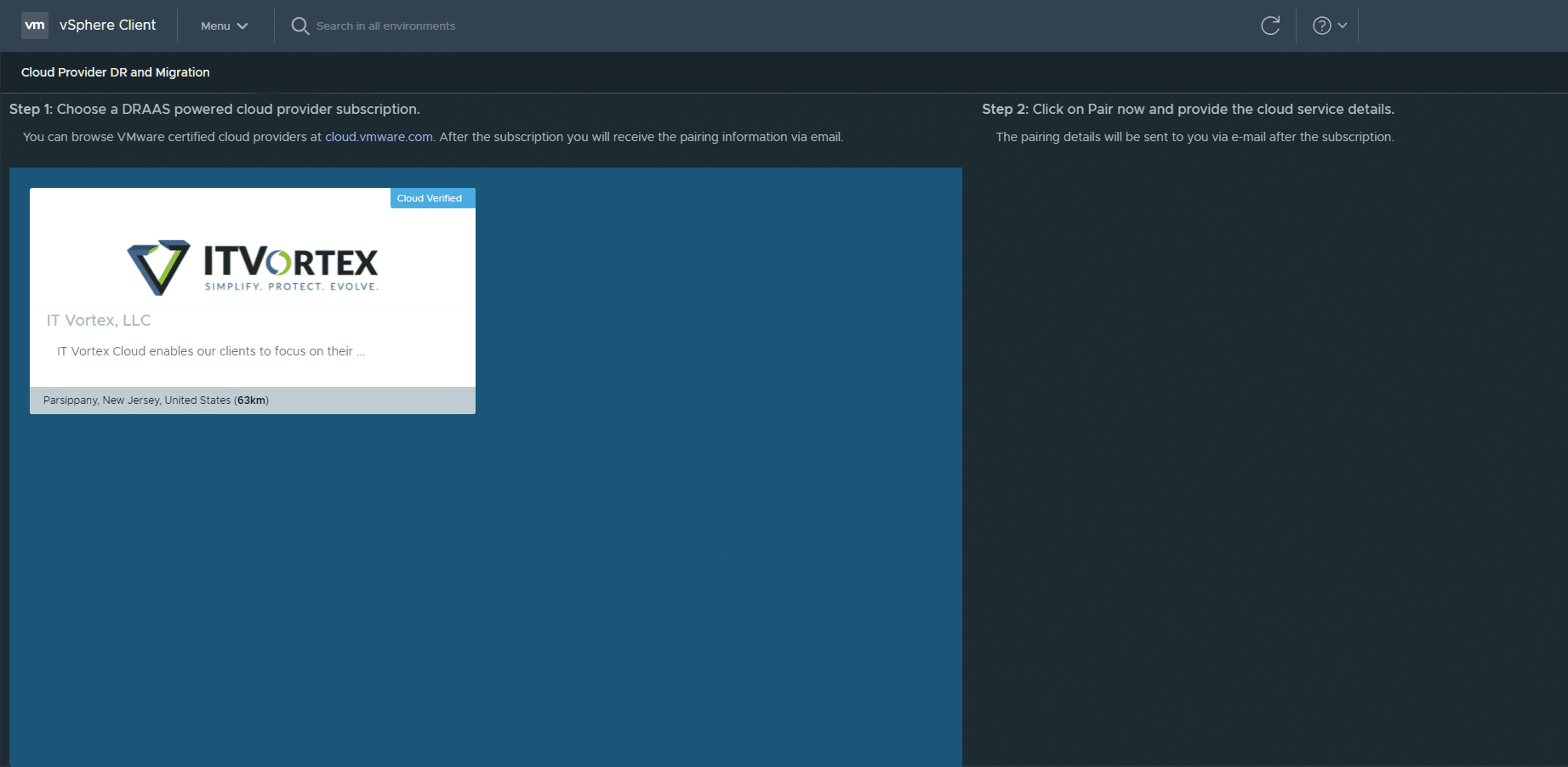Click the vSphere Client title text

pyautogui.click(x=107, y=26)
